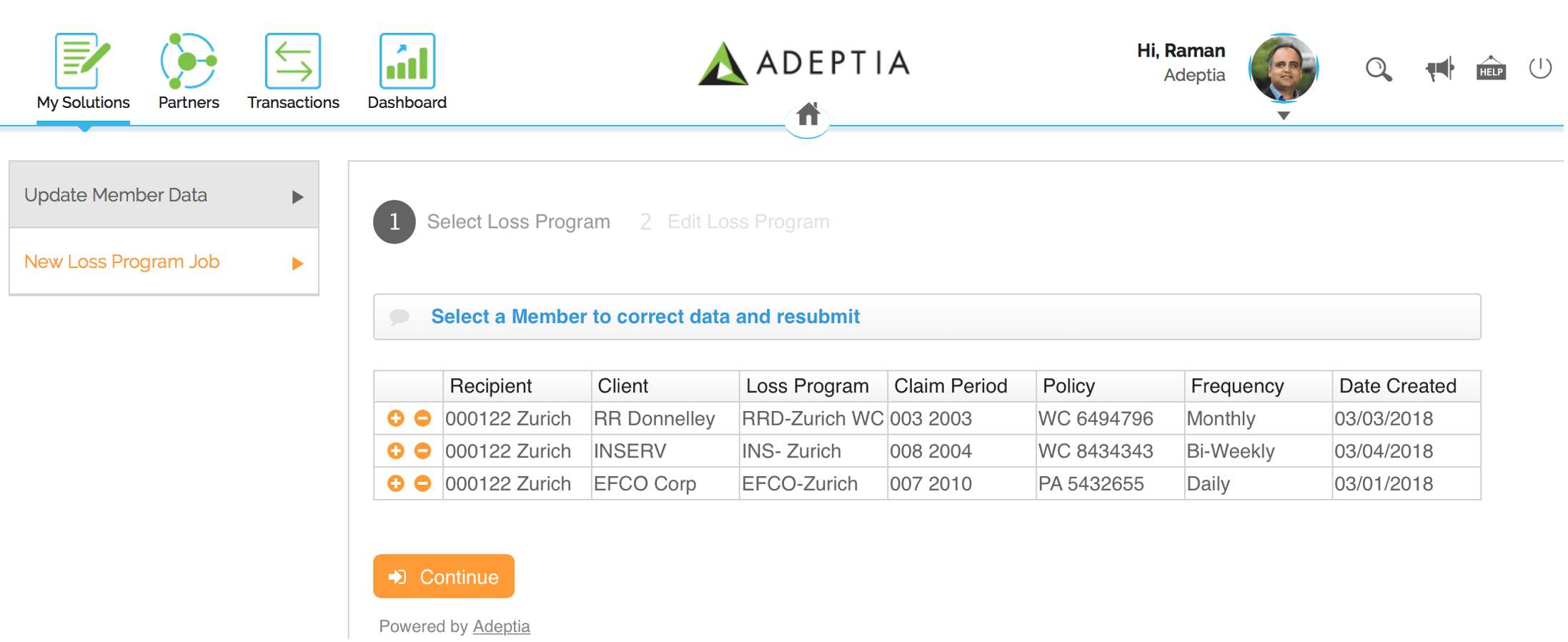Expand the EFCO Corp row plus

tap(395, 484)
